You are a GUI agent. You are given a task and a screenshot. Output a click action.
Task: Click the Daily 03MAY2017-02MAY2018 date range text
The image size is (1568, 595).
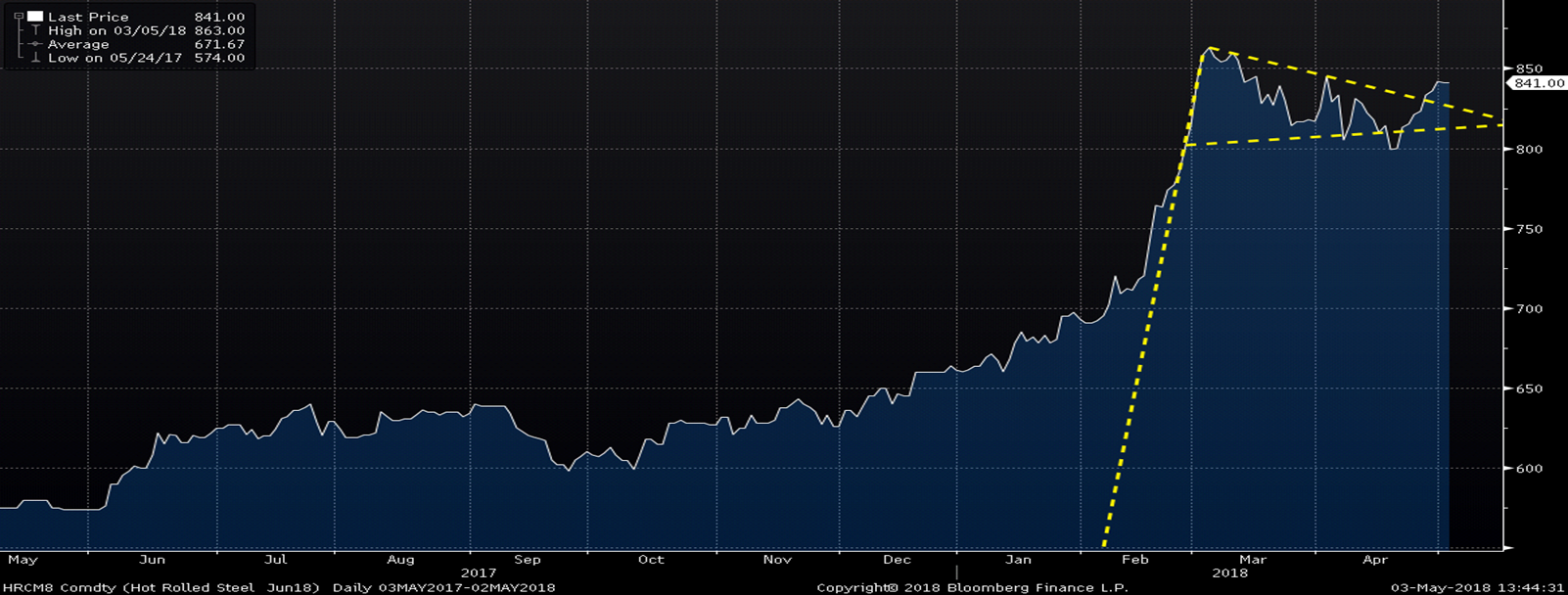[x=443, y=587]
